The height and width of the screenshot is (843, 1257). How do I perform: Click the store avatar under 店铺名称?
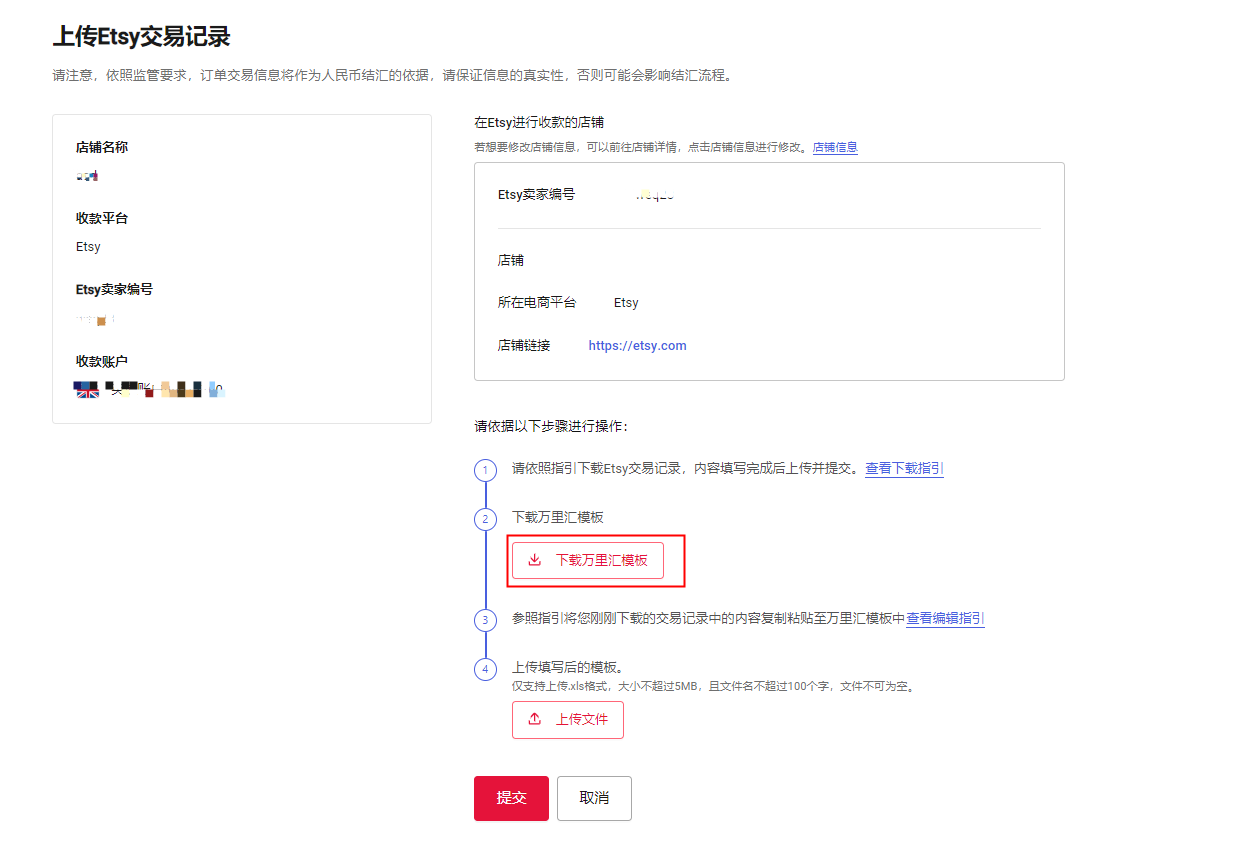pos(85,174)
